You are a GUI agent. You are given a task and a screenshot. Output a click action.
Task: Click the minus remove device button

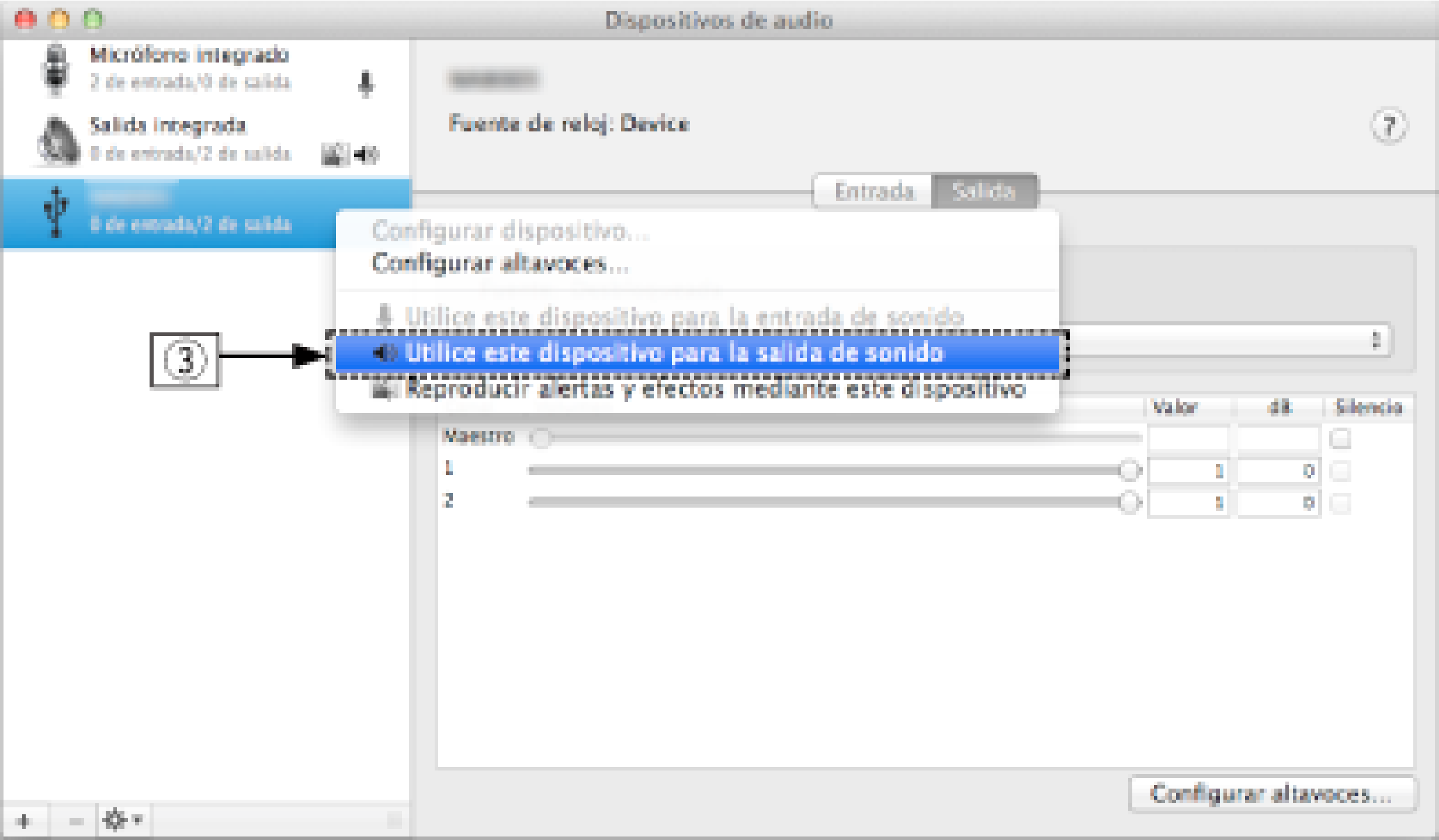click(x=75, y=821)
